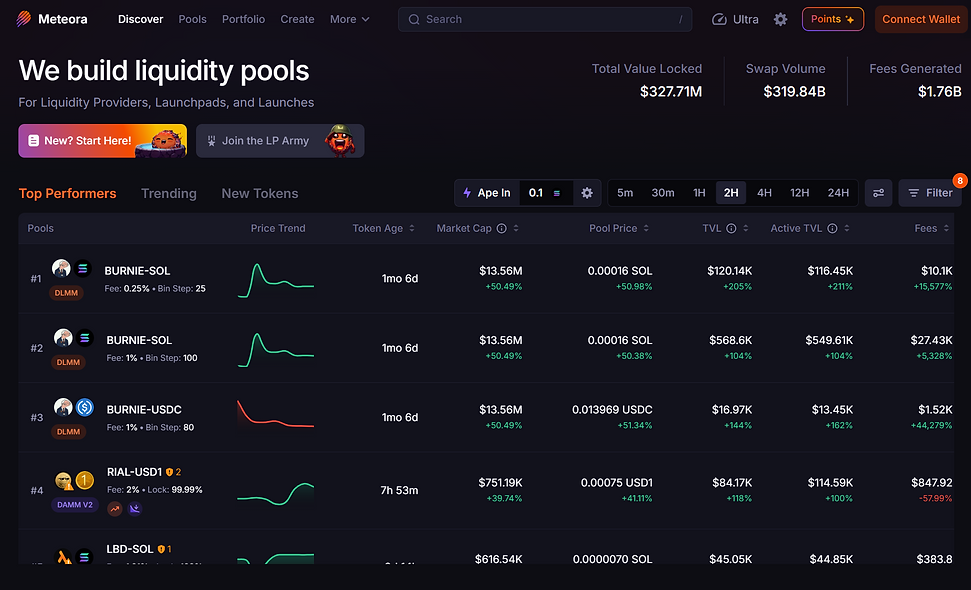
Task: Click the DAMM V2 badge on row #4
Action: click(74, 505)
